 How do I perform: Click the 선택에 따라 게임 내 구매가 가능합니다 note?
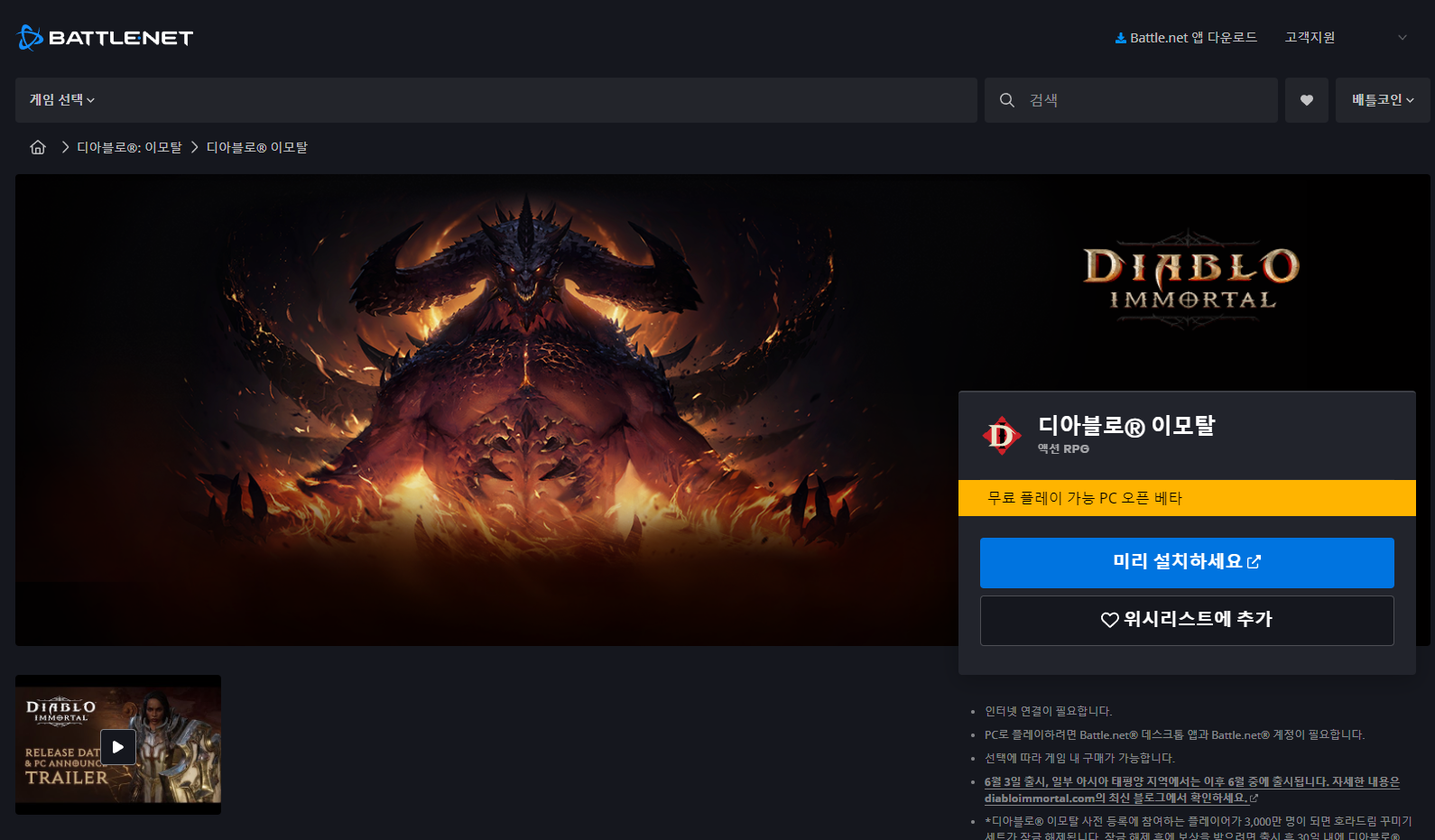click(x=1079, y=758)
